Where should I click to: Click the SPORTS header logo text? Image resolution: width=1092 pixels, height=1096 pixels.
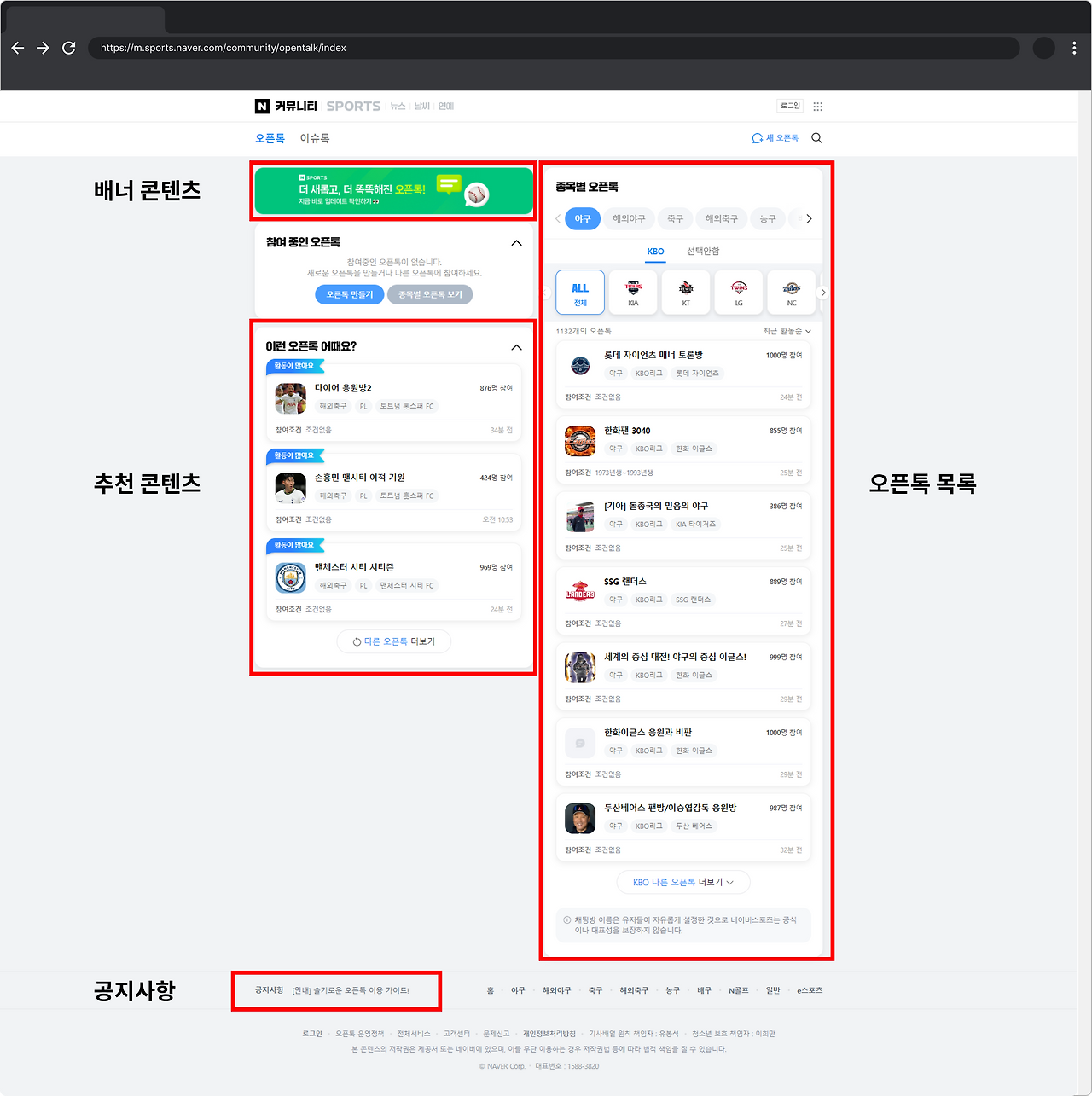[353, 107]
